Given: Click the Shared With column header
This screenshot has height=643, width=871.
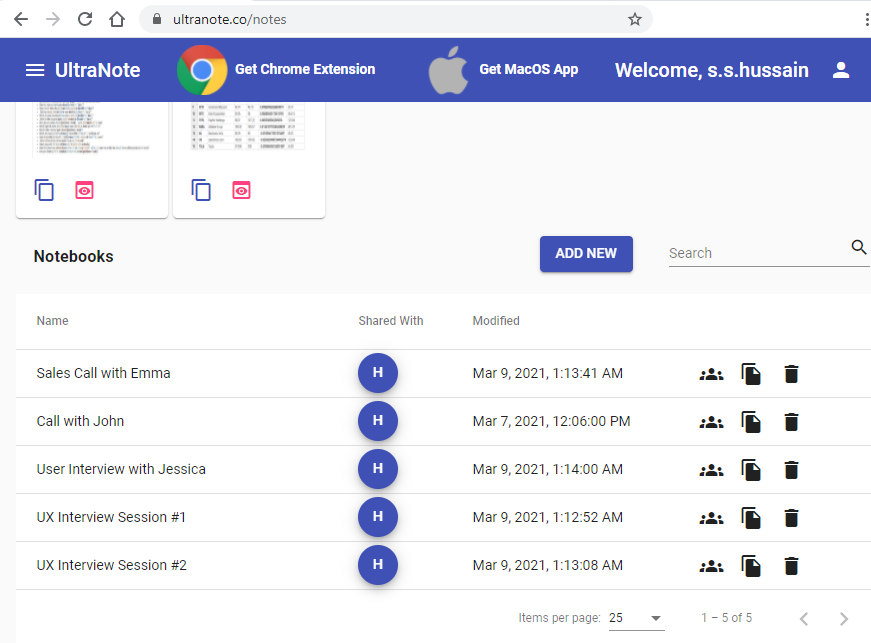Looking at the screenshot, I should click(x=391, y=321).
